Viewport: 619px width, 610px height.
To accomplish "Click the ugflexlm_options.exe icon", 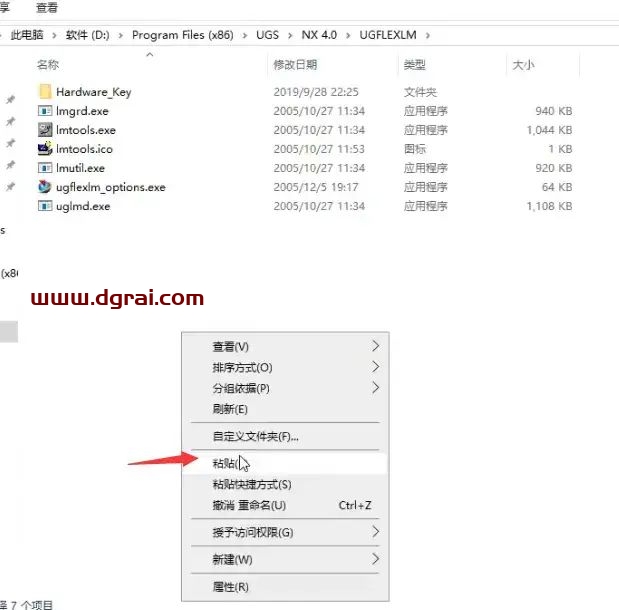I will [45, 187].
